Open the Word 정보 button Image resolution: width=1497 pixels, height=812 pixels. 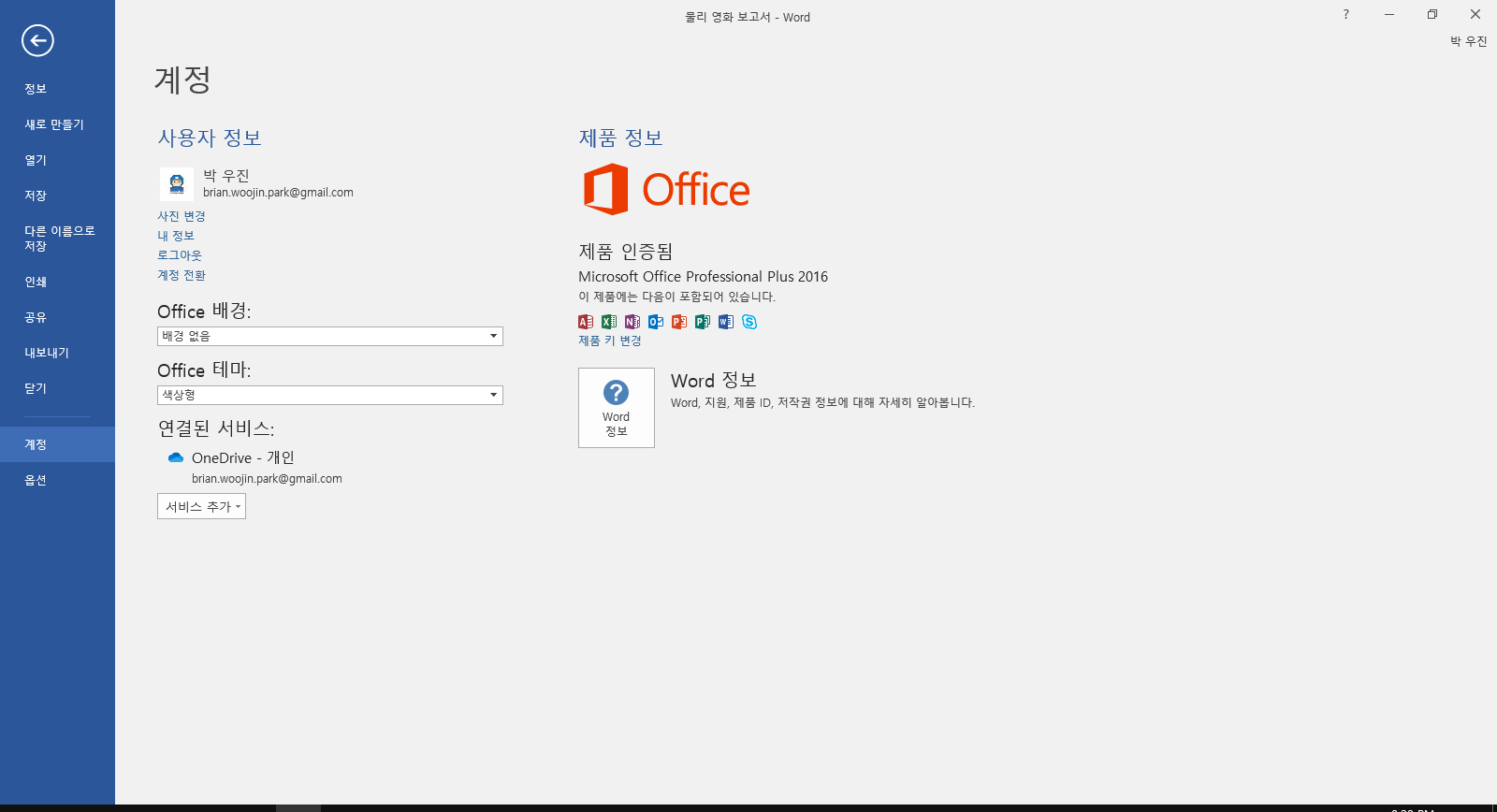[617, 408]
